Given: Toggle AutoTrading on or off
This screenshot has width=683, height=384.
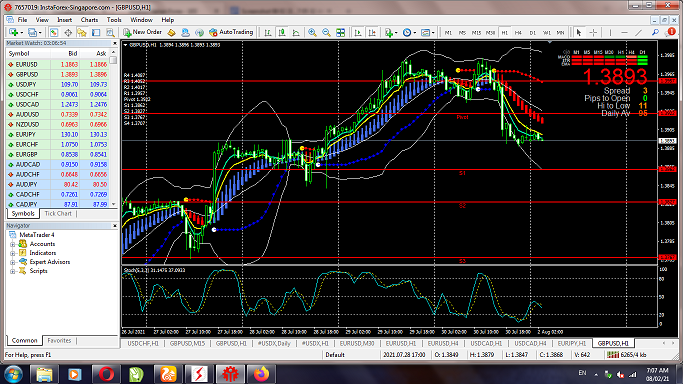Looking at the screenshot, I should click(231, 32).
